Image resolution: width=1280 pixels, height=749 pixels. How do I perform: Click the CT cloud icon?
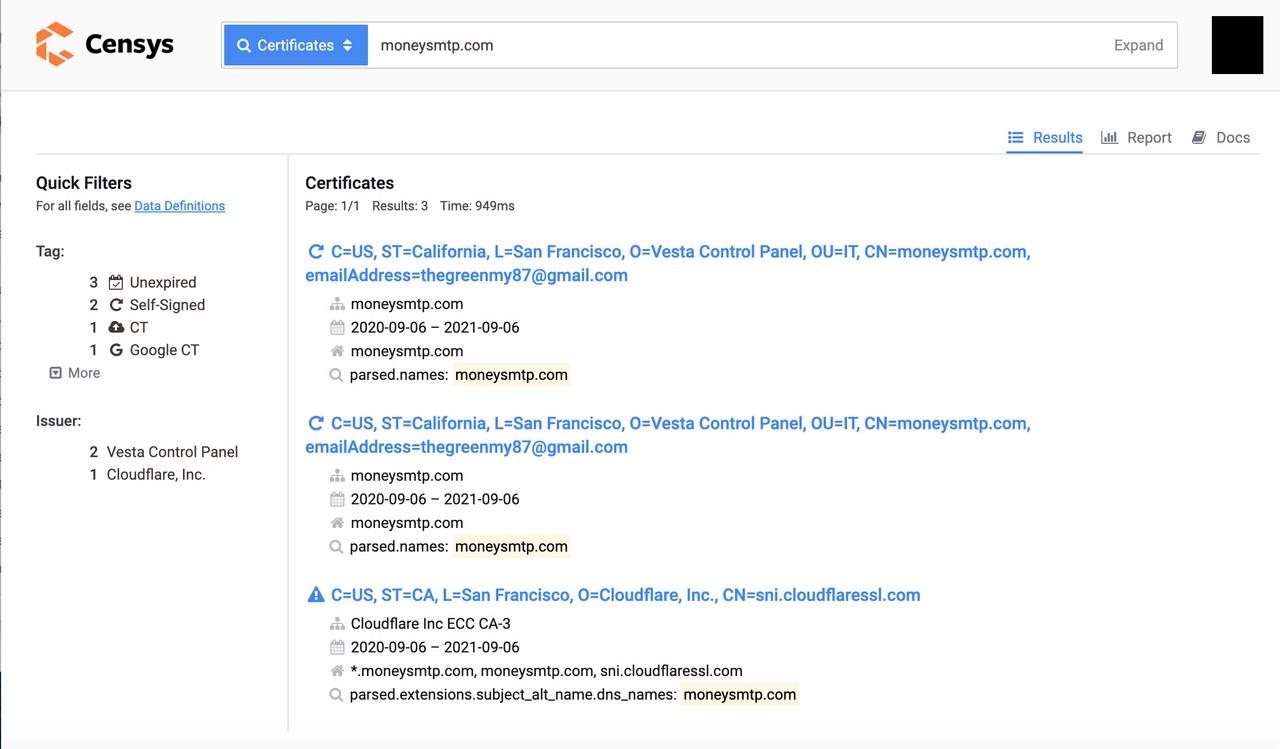point(116,327)
